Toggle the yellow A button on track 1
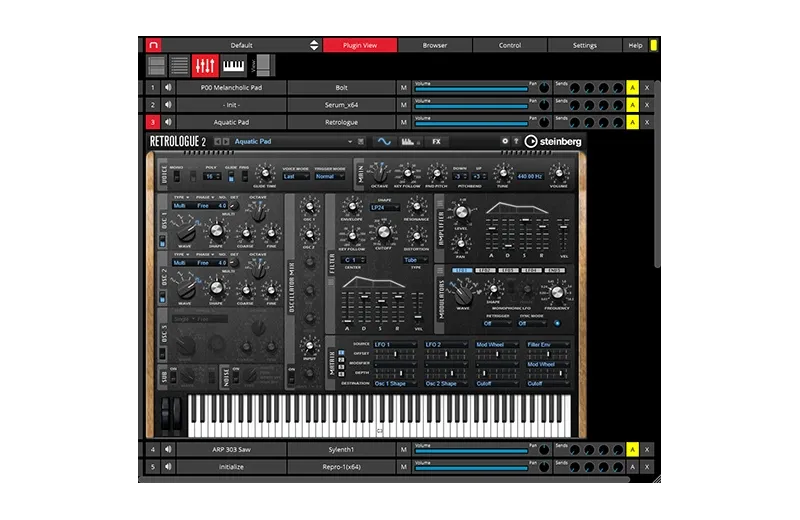 [x=632, y=88]
